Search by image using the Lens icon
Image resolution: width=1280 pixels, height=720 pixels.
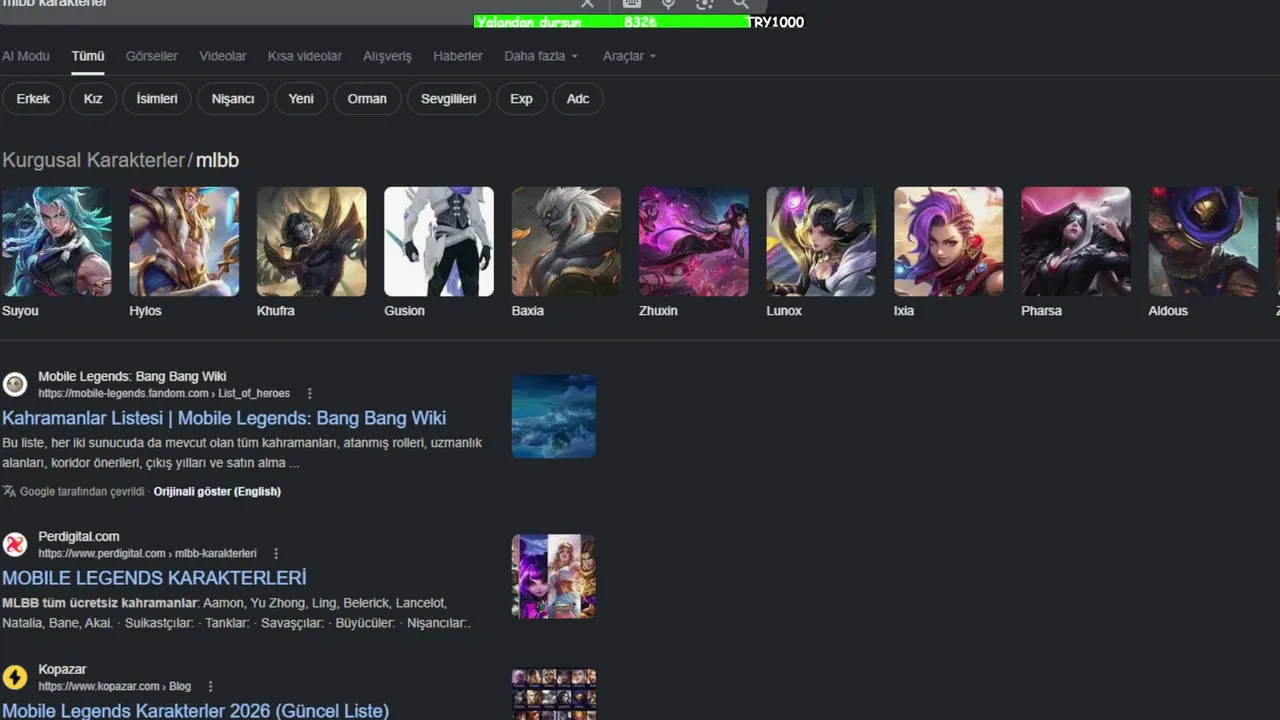point(704,4)
